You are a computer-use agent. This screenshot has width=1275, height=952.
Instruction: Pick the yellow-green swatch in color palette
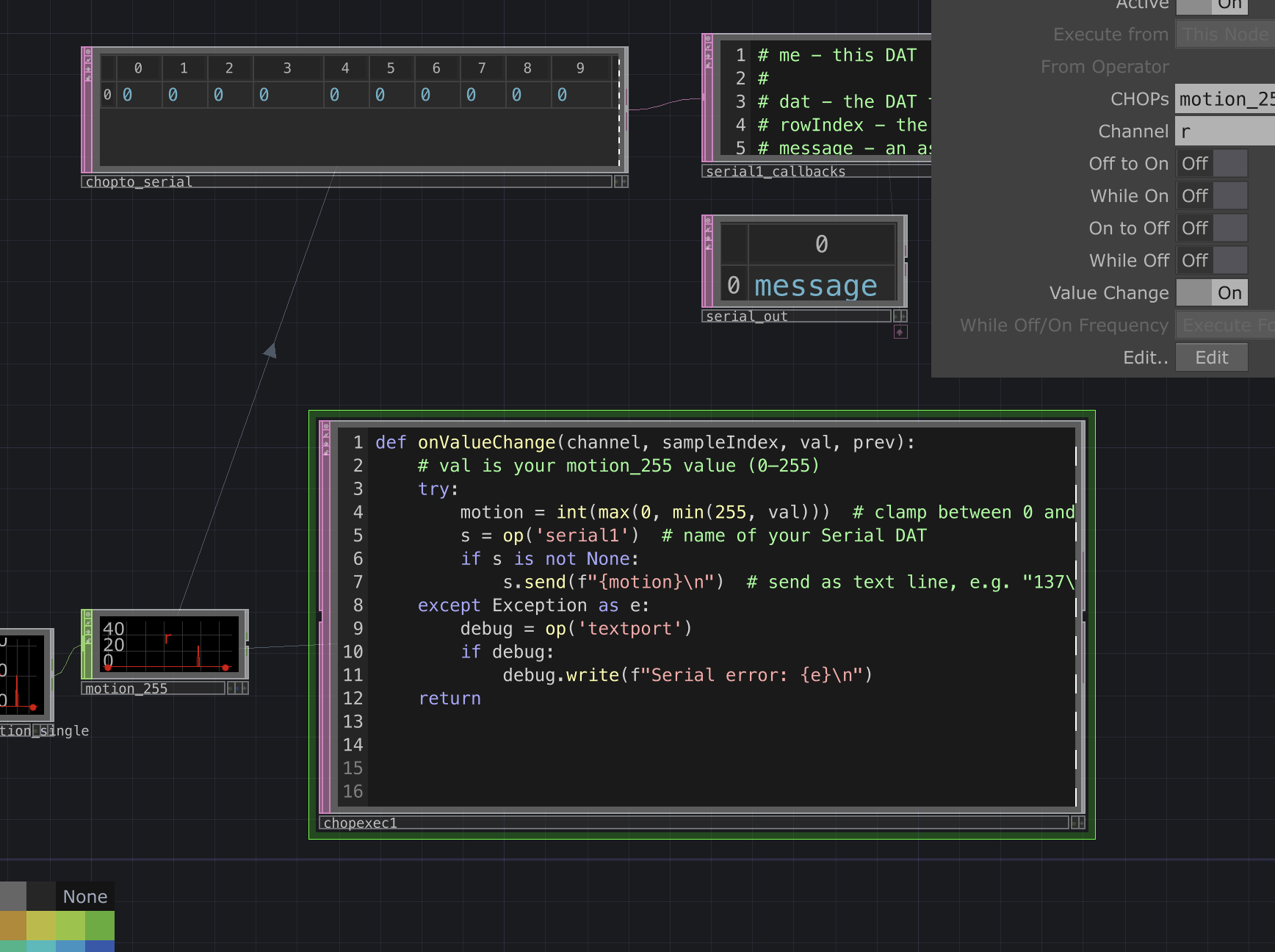(70, 926)
